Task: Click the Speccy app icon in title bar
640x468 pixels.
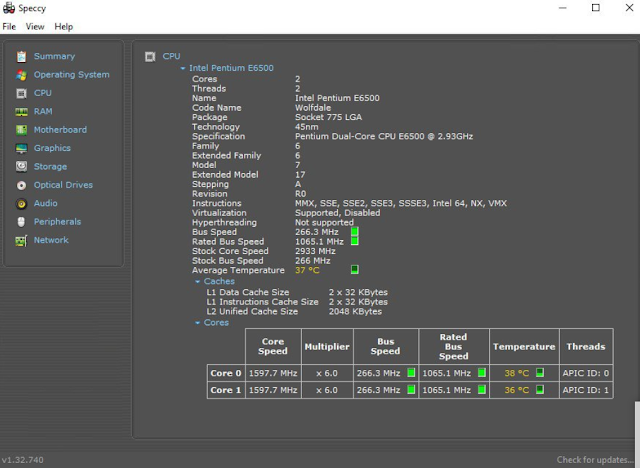Action: pyautogui.click(x=9, y=8)
